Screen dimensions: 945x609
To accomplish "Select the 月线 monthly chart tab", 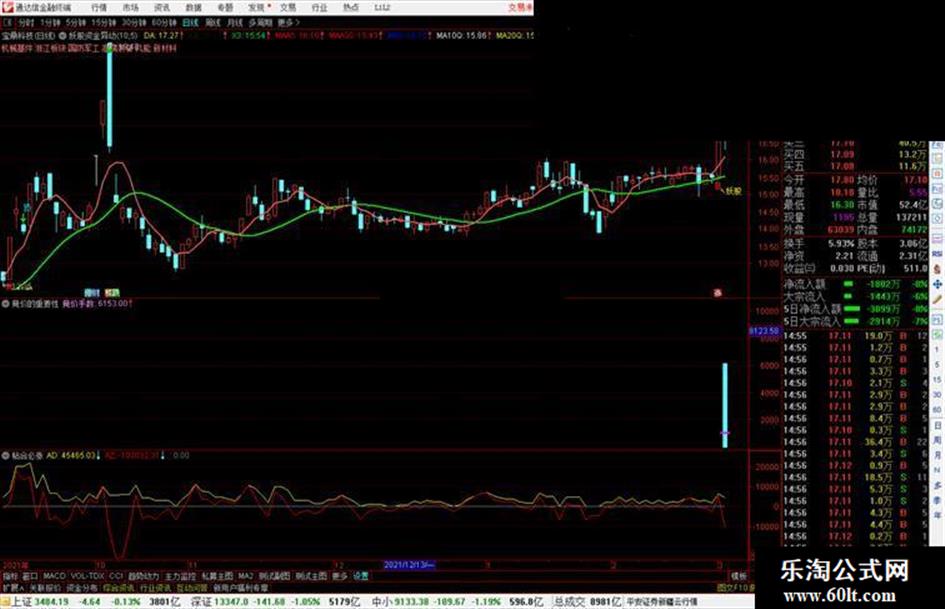I will [x=234, y=22].
